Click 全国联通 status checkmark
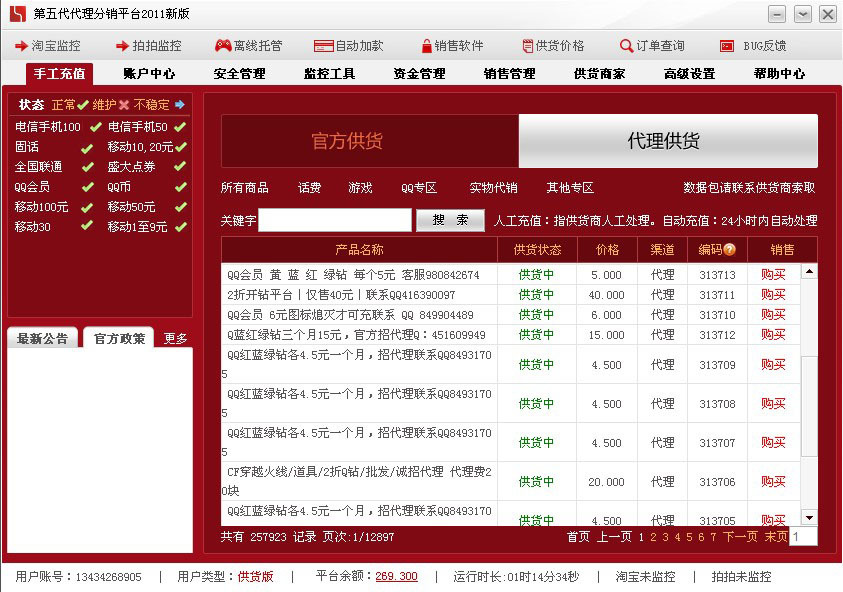843x592 pixels. pyautogui.click(x=87, y=167)
